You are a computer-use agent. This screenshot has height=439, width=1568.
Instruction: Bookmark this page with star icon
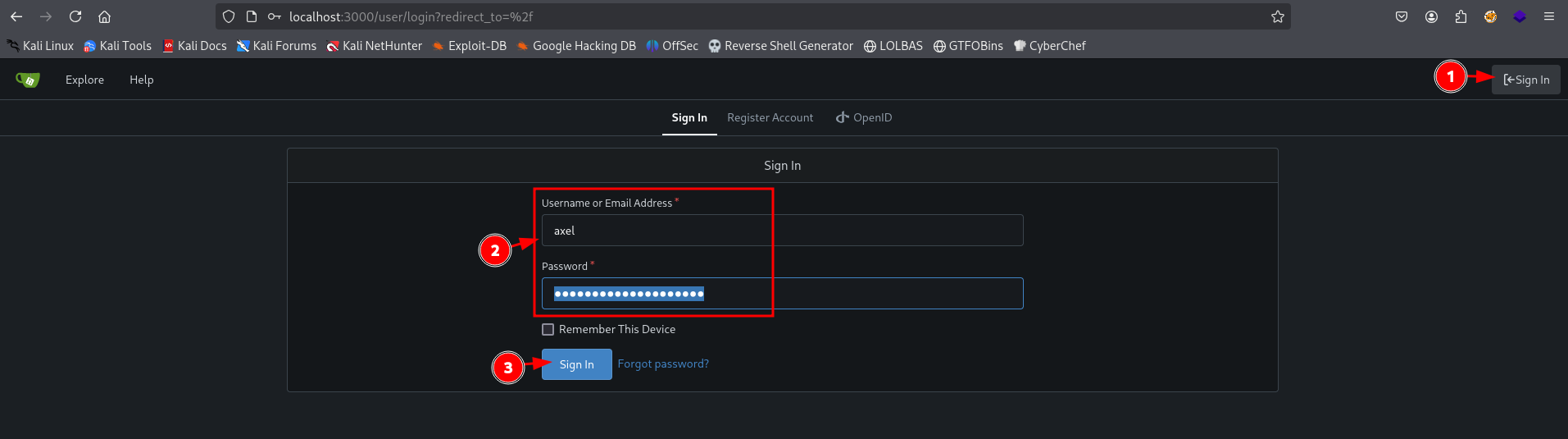1277,16
